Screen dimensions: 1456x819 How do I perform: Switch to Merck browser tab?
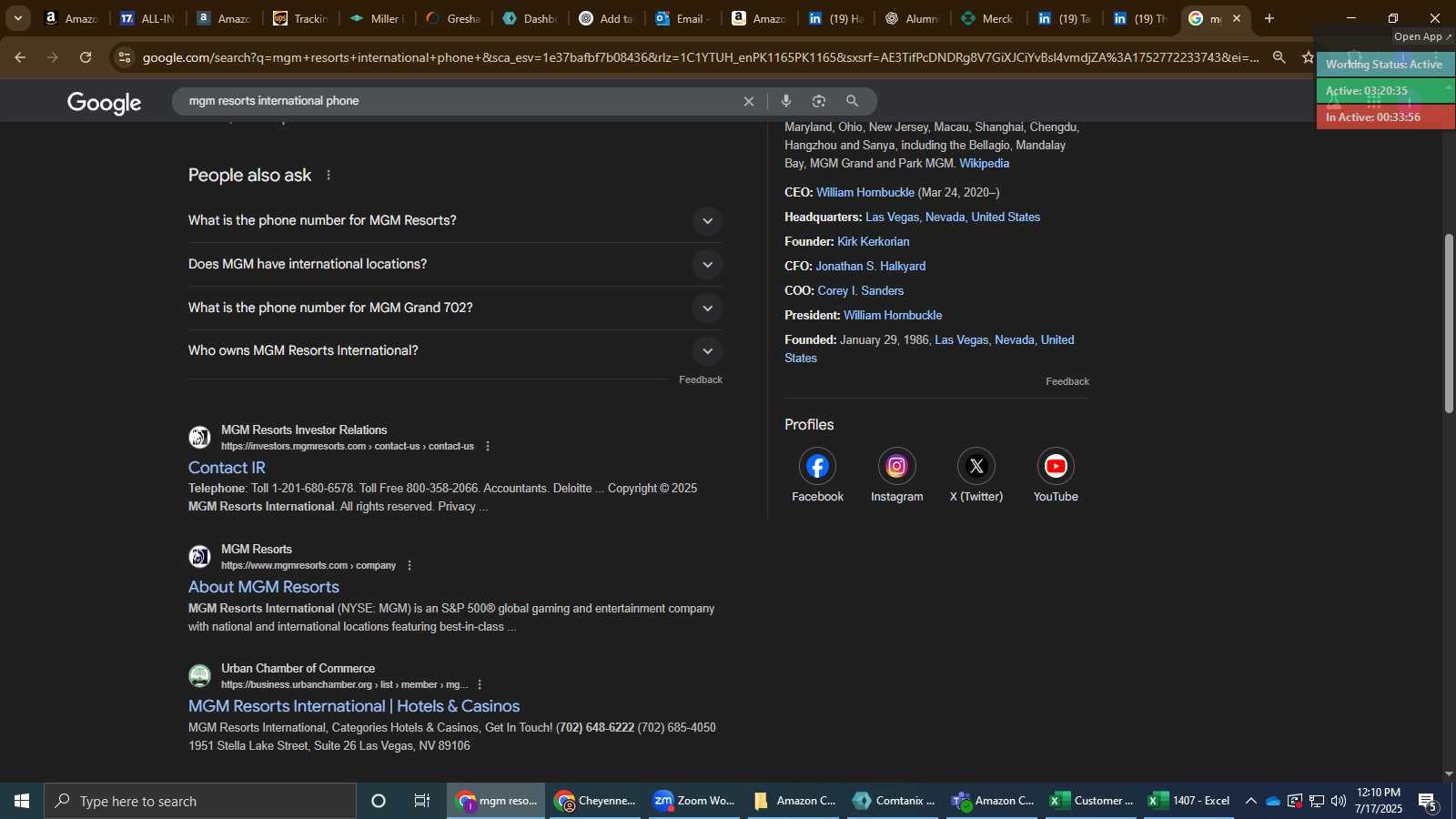(988, 18)
